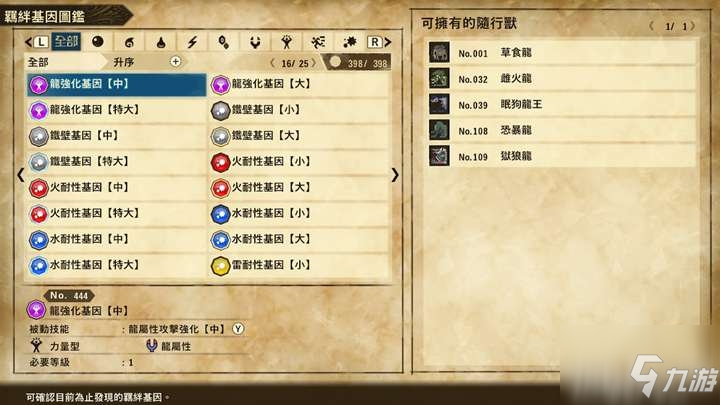Select the fire element category icon
The width and height of the screenshot is (720, 405).
click(x=129, y=42)
